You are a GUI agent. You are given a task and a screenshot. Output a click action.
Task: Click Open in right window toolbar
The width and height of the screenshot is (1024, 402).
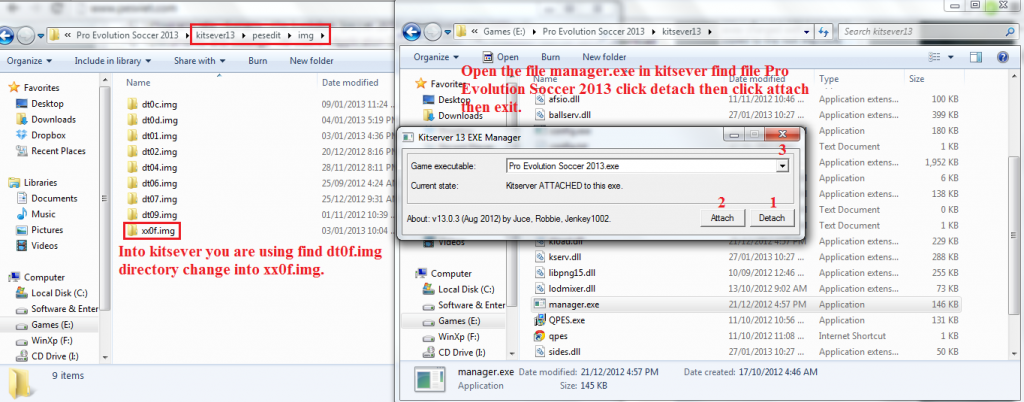(500, 57)
